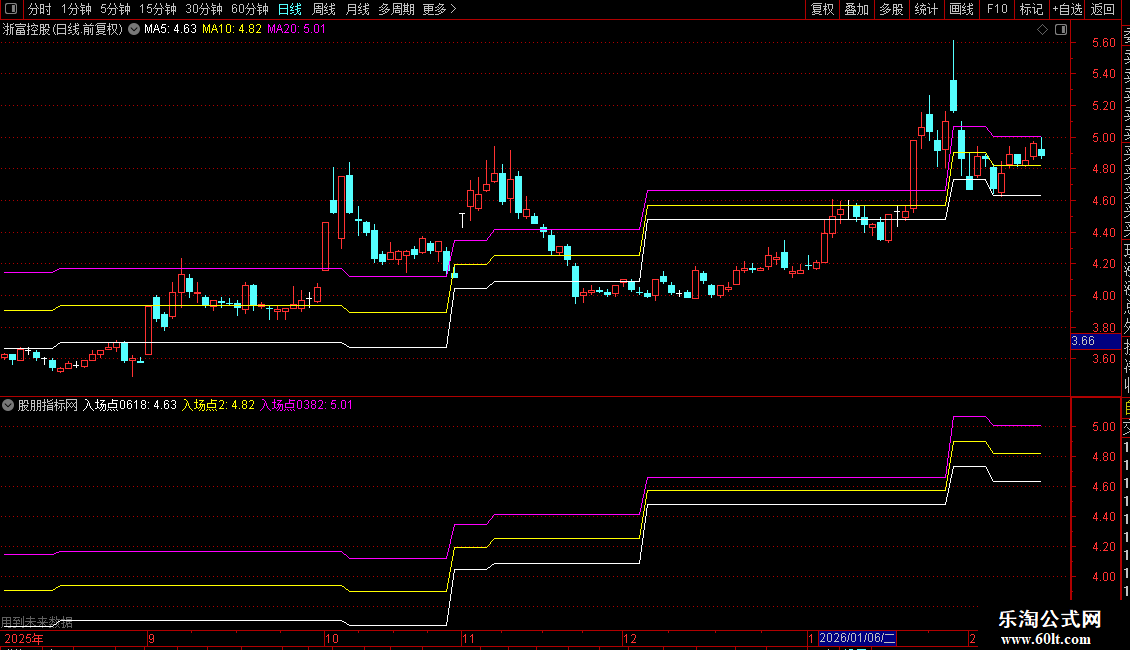Select the 1分钟 period tab
This screenshot has width=1130, height=650.
click(76, 9)
